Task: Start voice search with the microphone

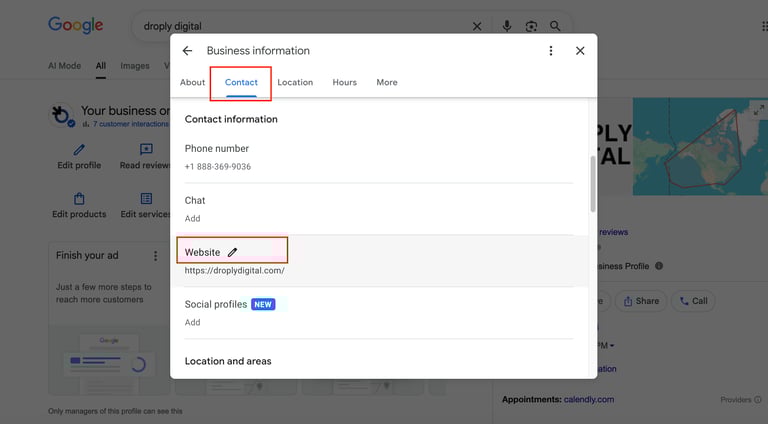Action: pyautogui.click(x=507, y=26)
